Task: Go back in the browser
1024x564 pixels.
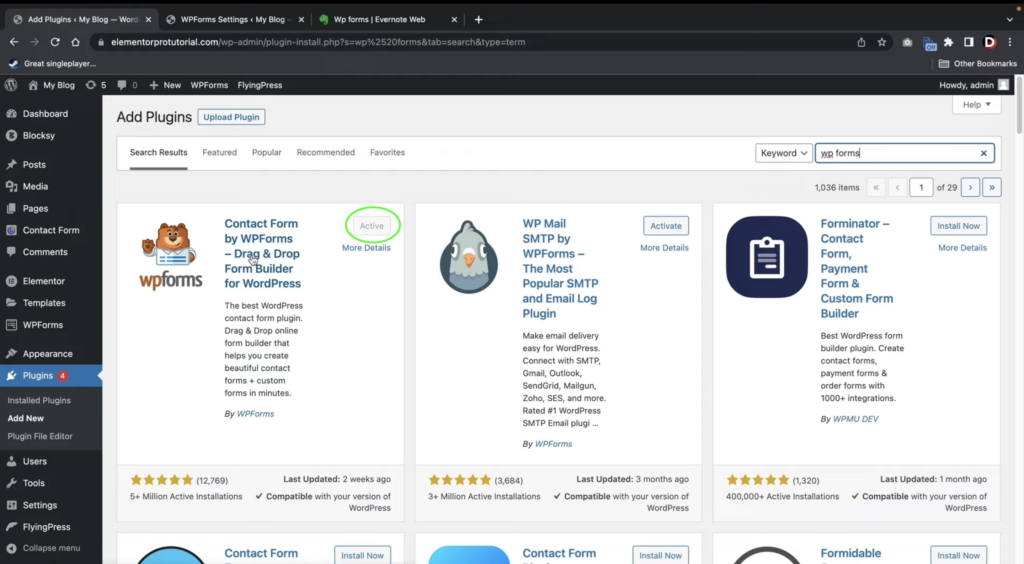Action: pos(14,42)
